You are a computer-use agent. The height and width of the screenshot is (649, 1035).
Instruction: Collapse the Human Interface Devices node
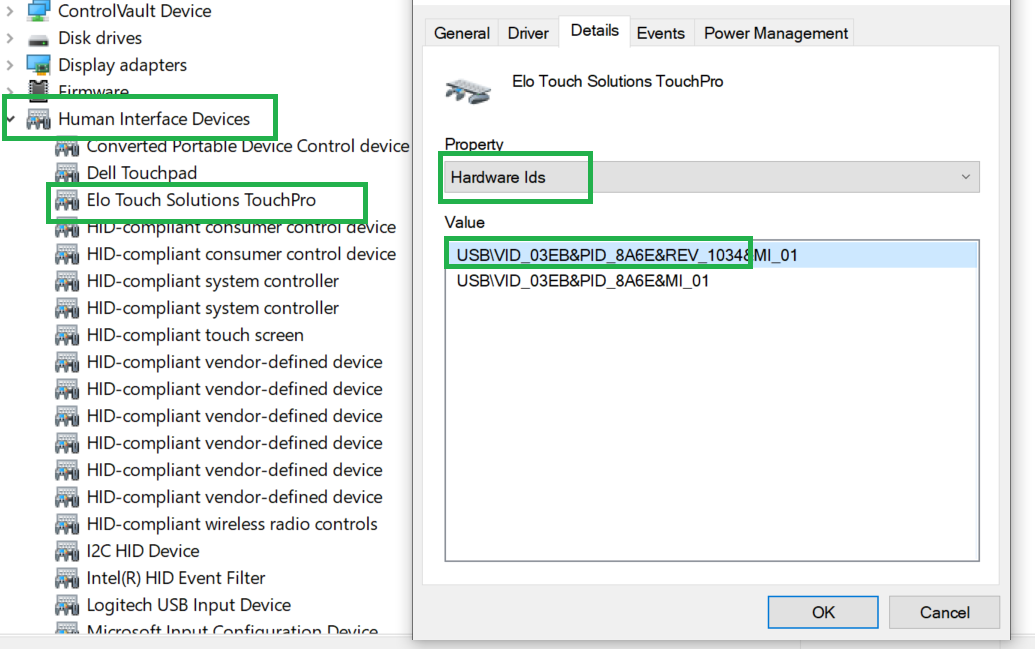pyautogui.click(x=11, y=119)
